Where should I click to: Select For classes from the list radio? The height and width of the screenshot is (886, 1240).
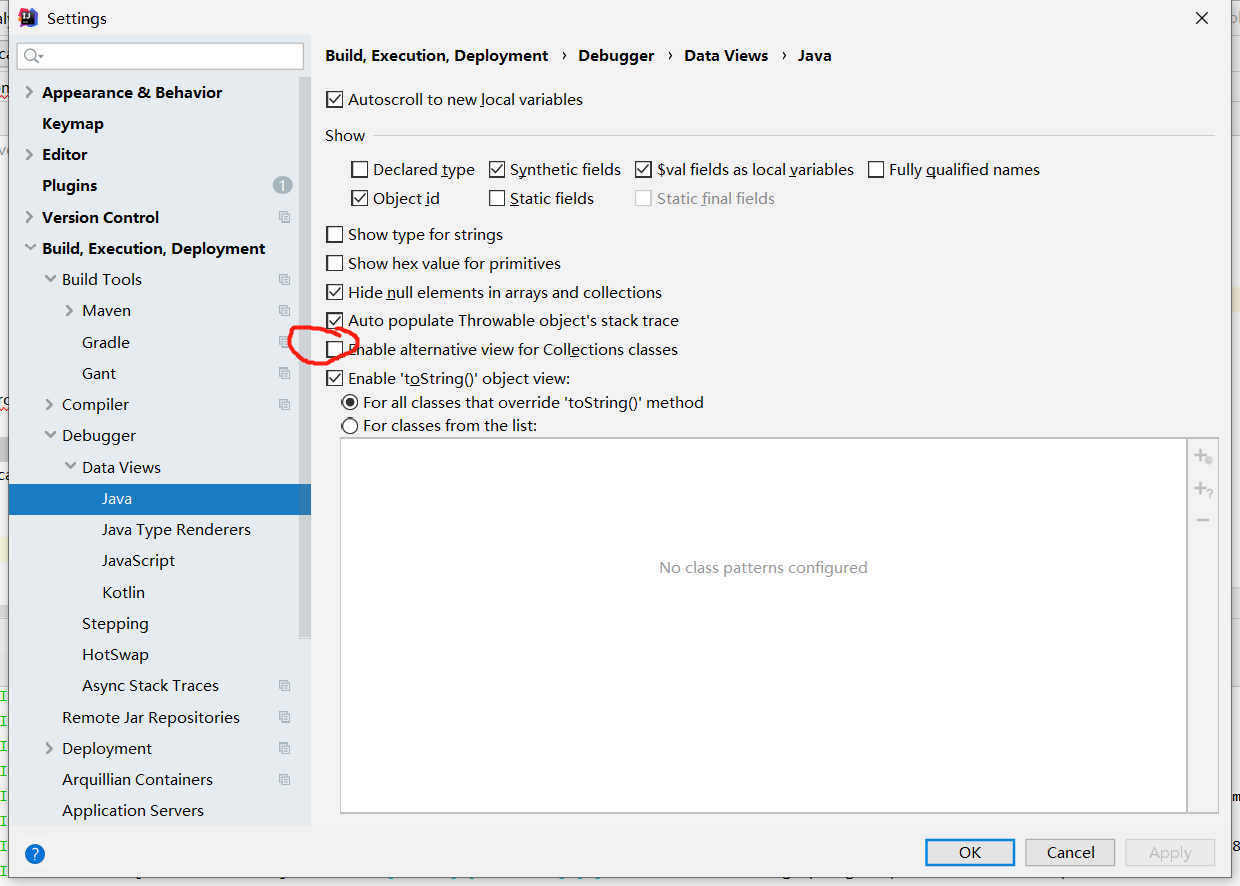tap(350, 426)
